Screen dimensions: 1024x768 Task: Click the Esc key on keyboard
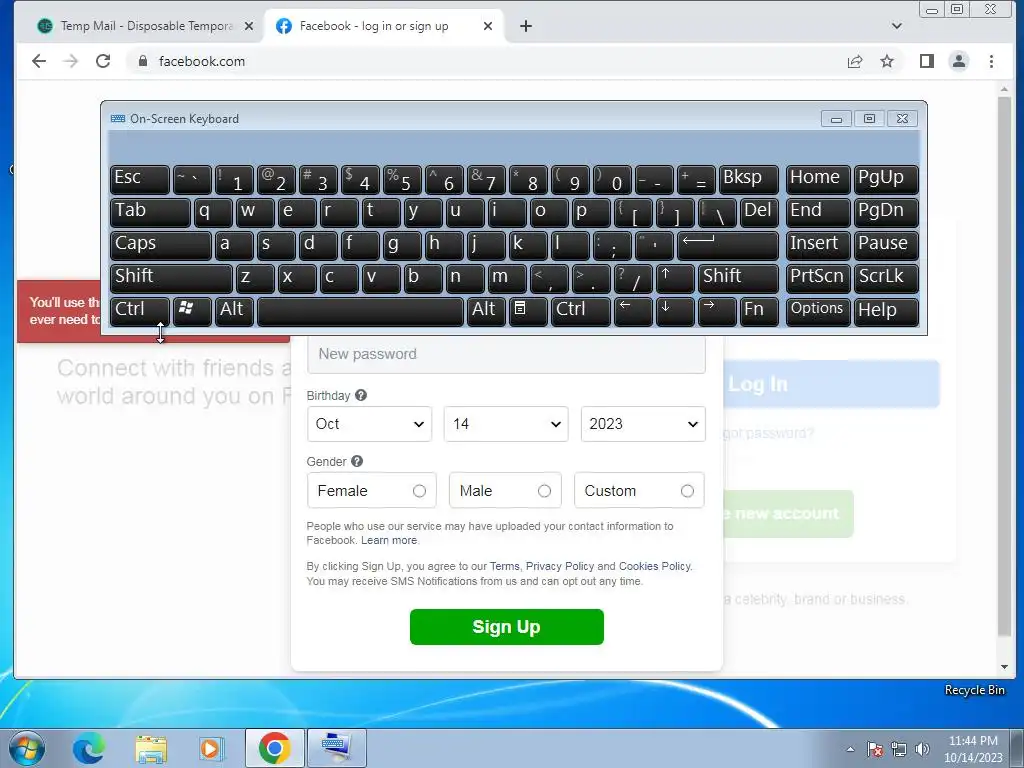140,179
